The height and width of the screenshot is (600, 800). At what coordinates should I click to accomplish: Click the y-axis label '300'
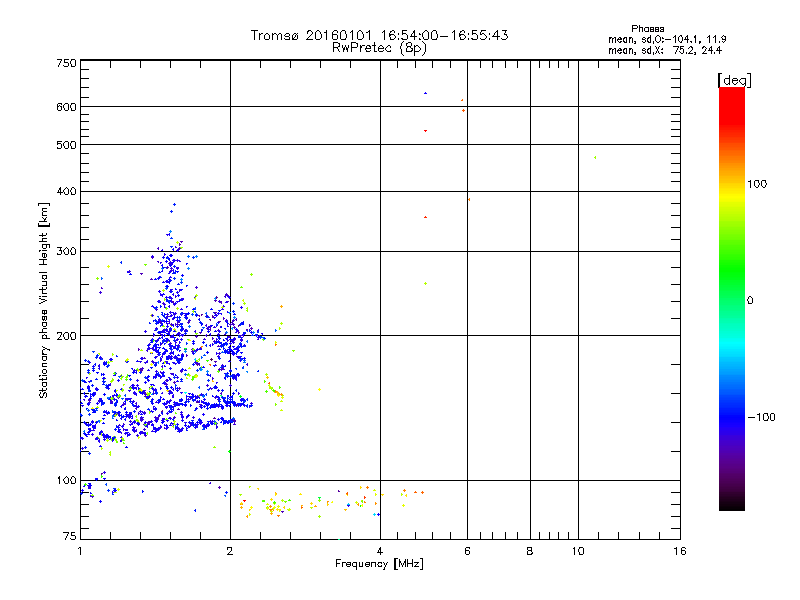[x=66, y=252]
